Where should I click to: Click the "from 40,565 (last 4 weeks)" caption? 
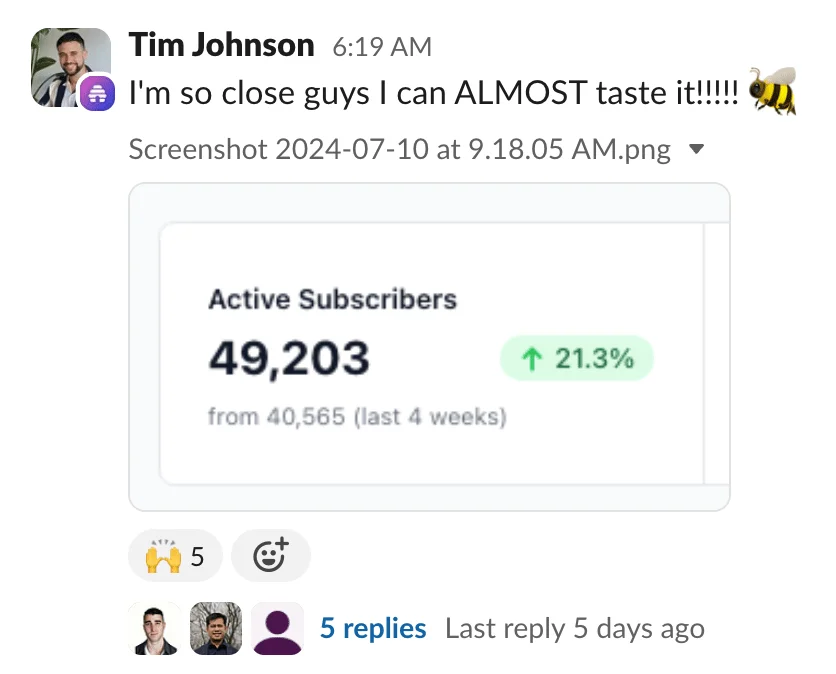pos(357,416)
